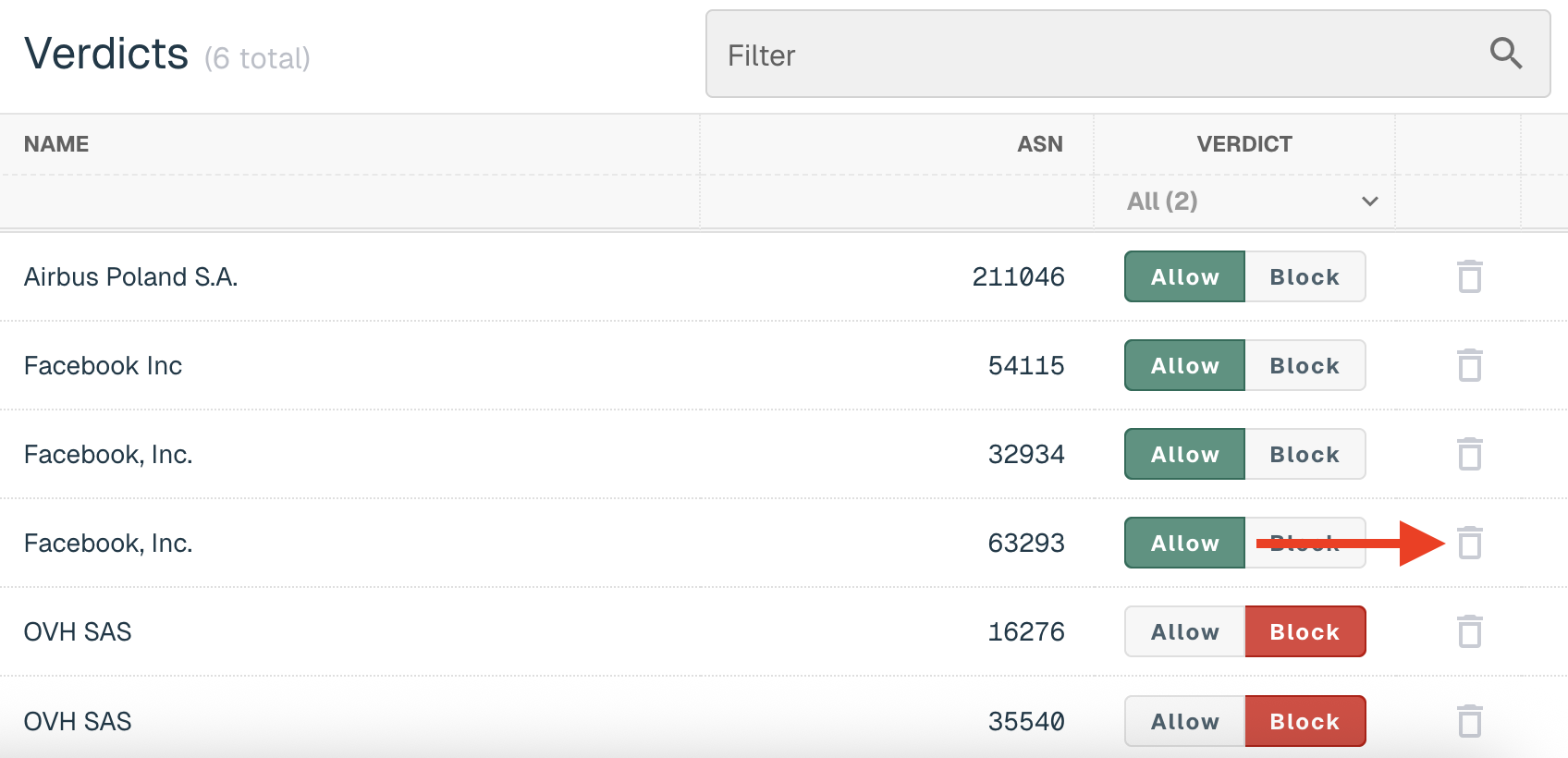Sort by the NAME column header
The height and width of the screenshot is (758, 1568).
(56, 144)
